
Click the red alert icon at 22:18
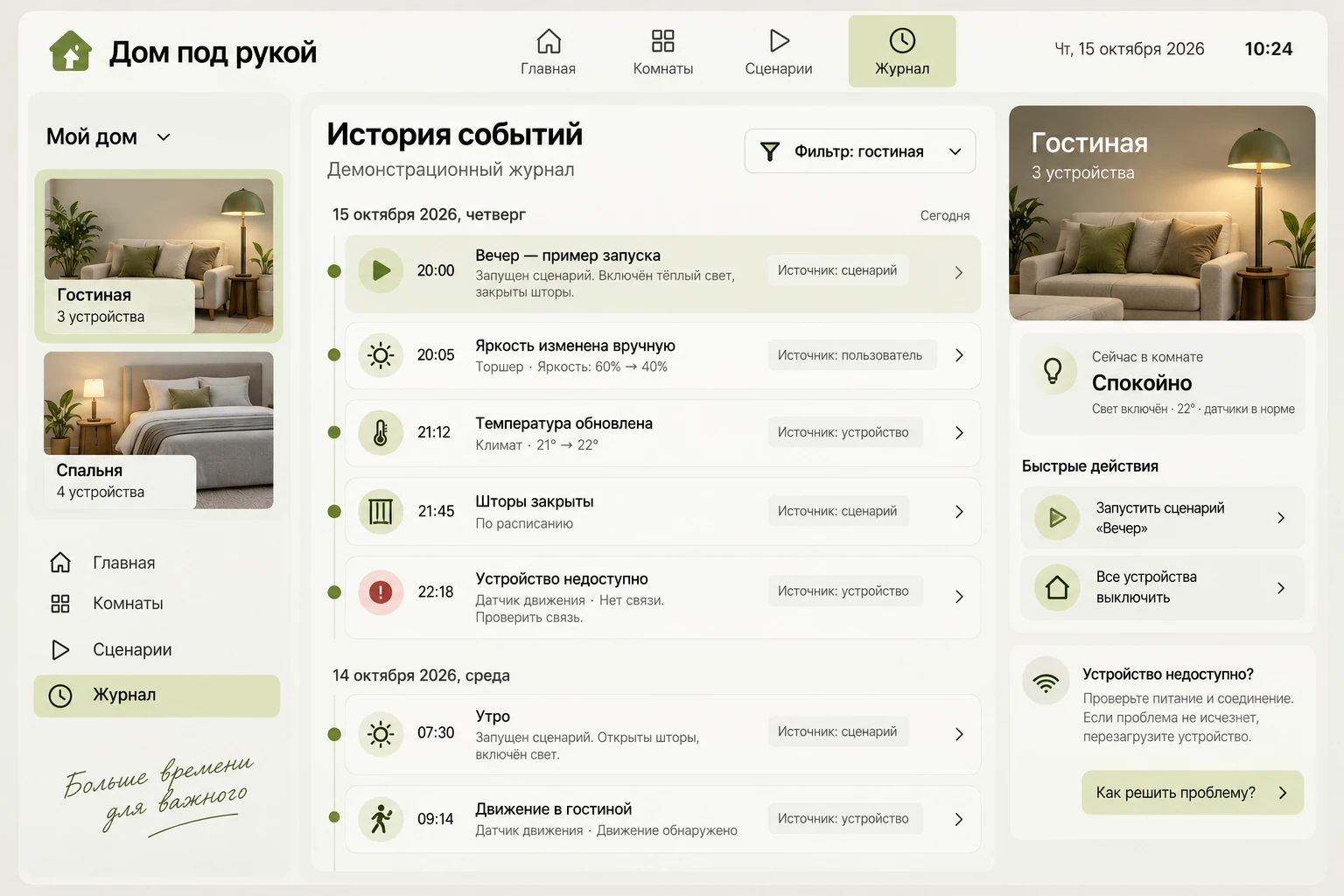[381, 592]
